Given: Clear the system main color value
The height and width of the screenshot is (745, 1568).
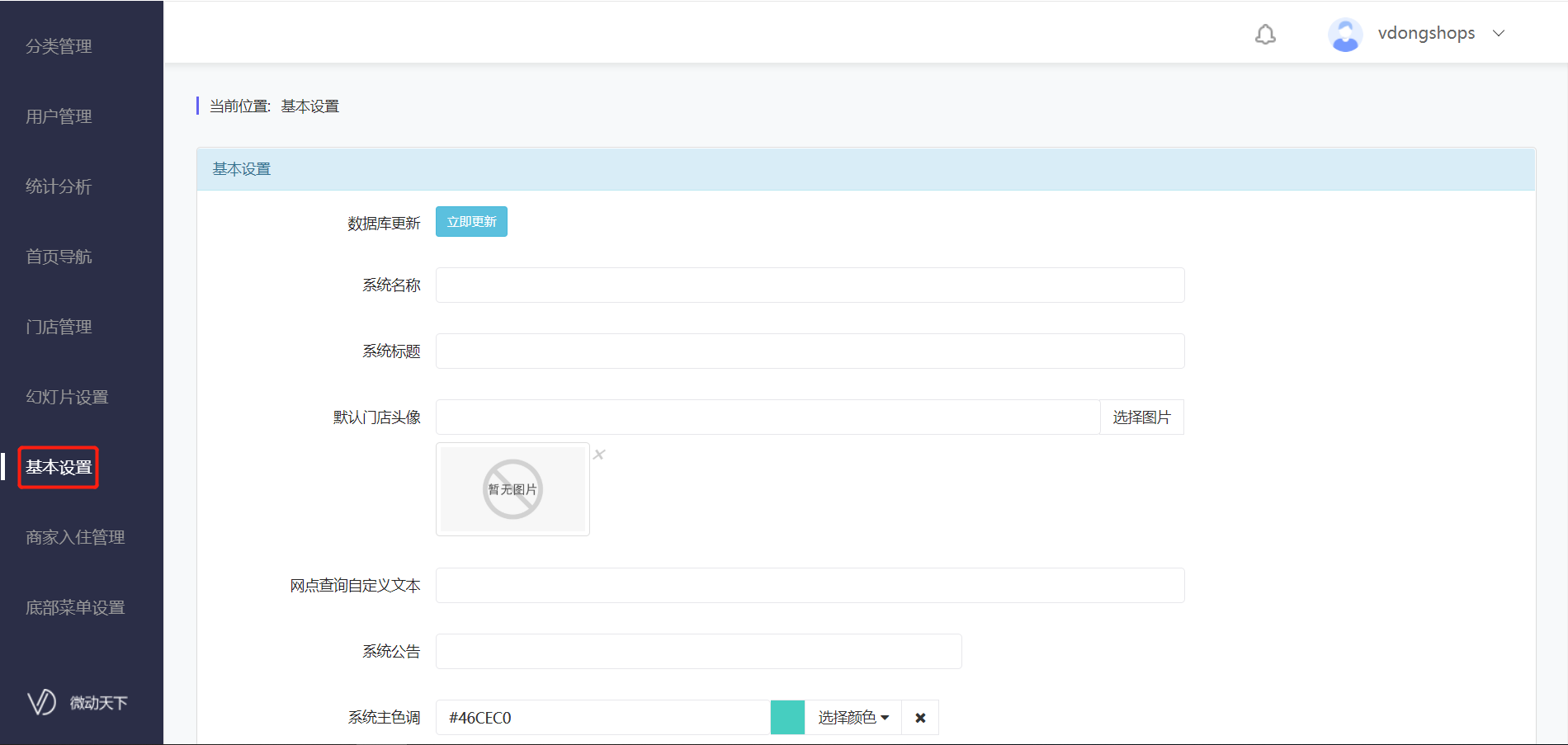Looking at the screenshot, I should (920, 718).
